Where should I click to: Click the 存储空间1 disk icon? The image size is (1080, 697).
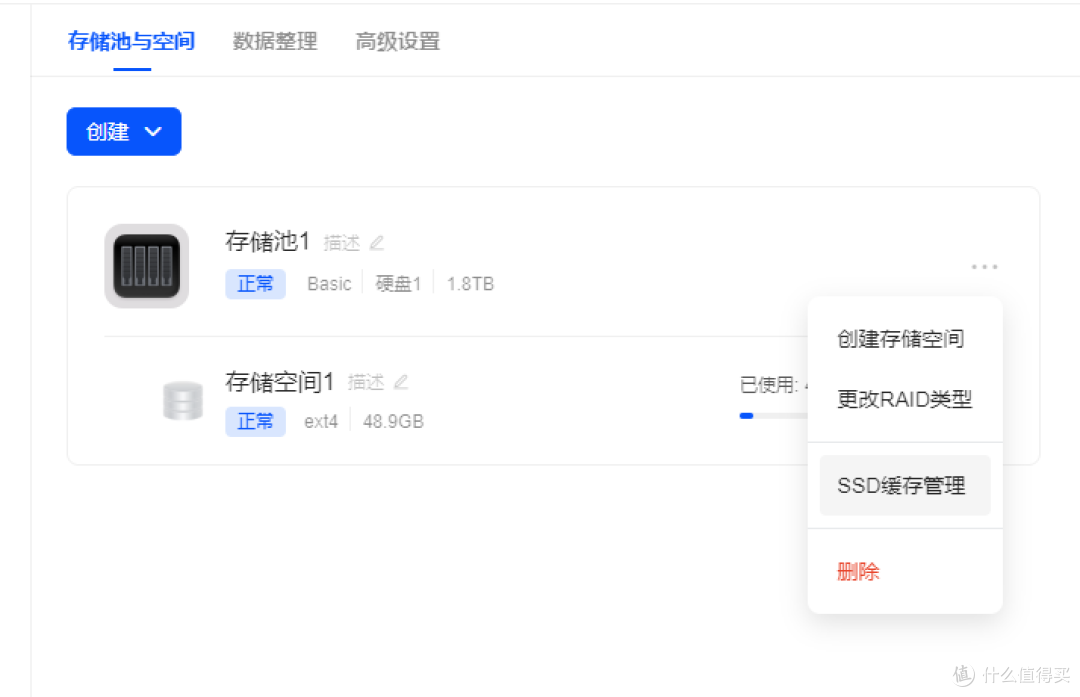(x=182, y=400)
